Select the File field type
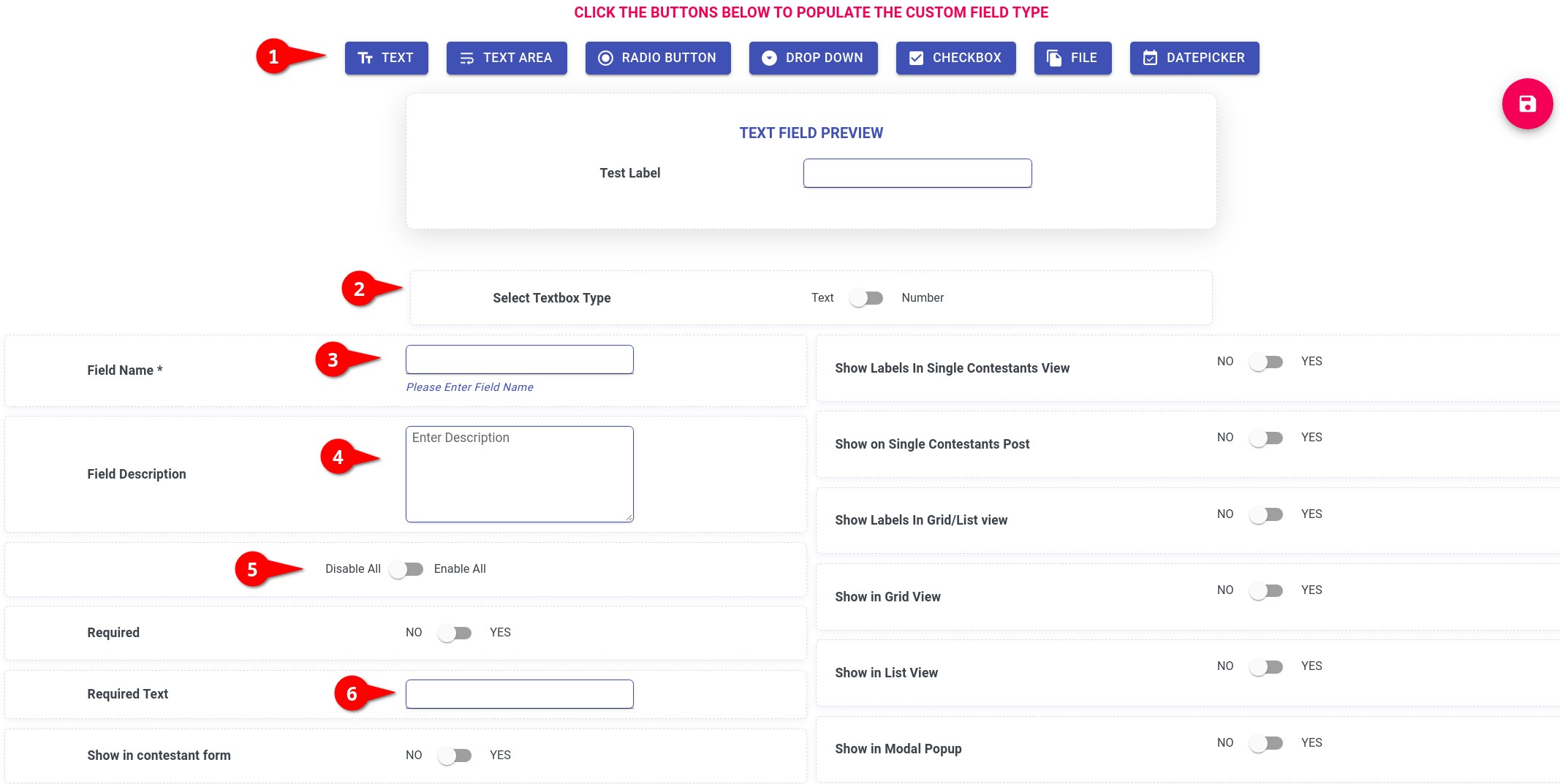The image size is (1560, 784). pyautogui.click(x=1072, y=58)
